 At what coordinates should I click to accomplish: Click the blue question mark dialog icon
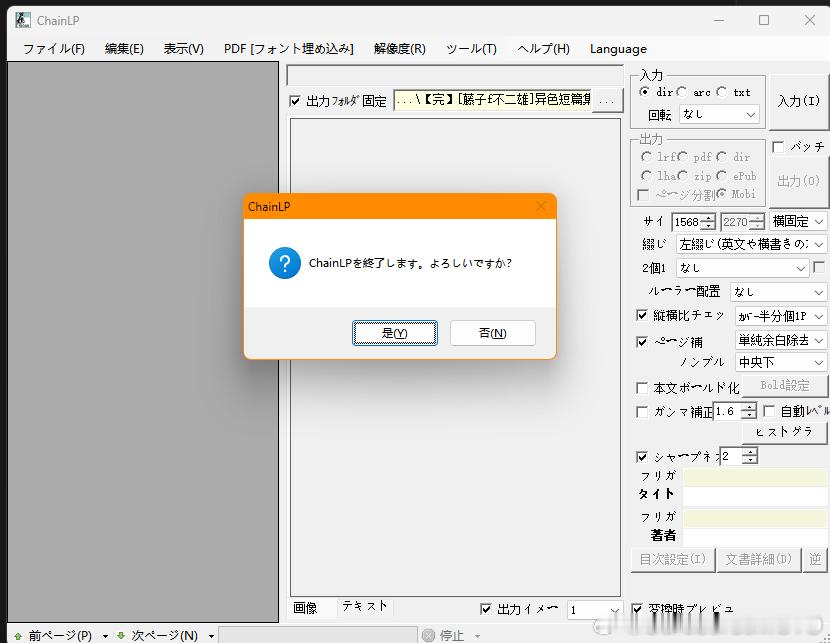pyautogui.click(x=285, y=262)
